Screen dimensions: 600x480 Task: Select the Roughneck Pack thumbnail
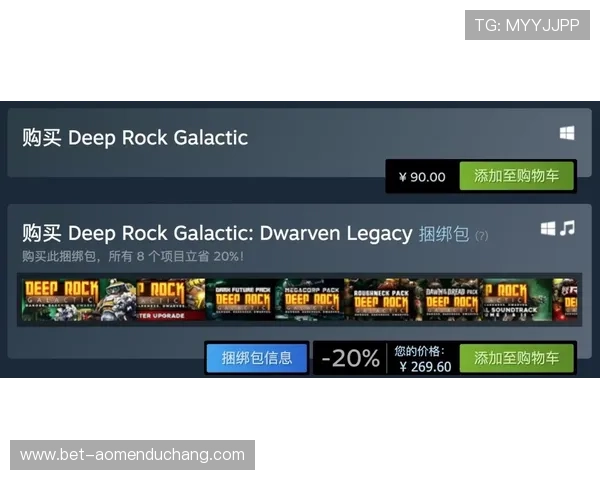[379, 300]
